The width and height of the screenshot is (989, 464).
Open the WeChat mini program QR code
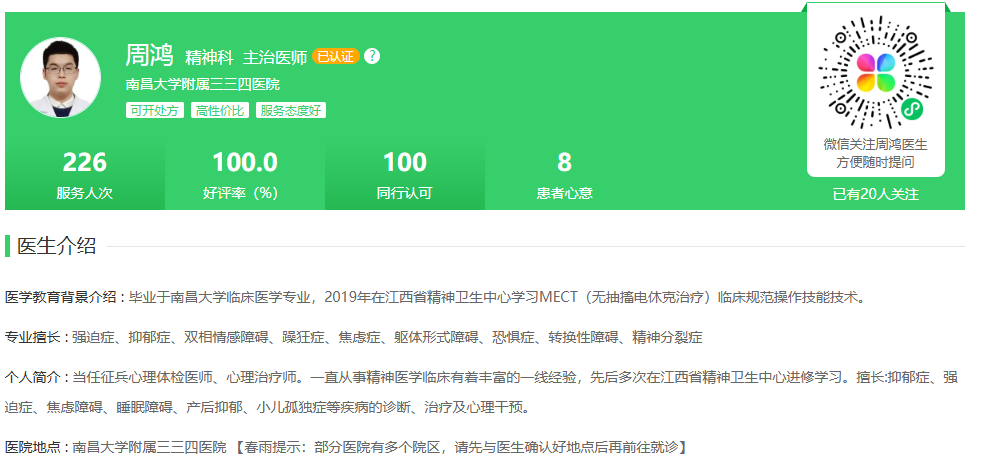click(x=875, y=72)
